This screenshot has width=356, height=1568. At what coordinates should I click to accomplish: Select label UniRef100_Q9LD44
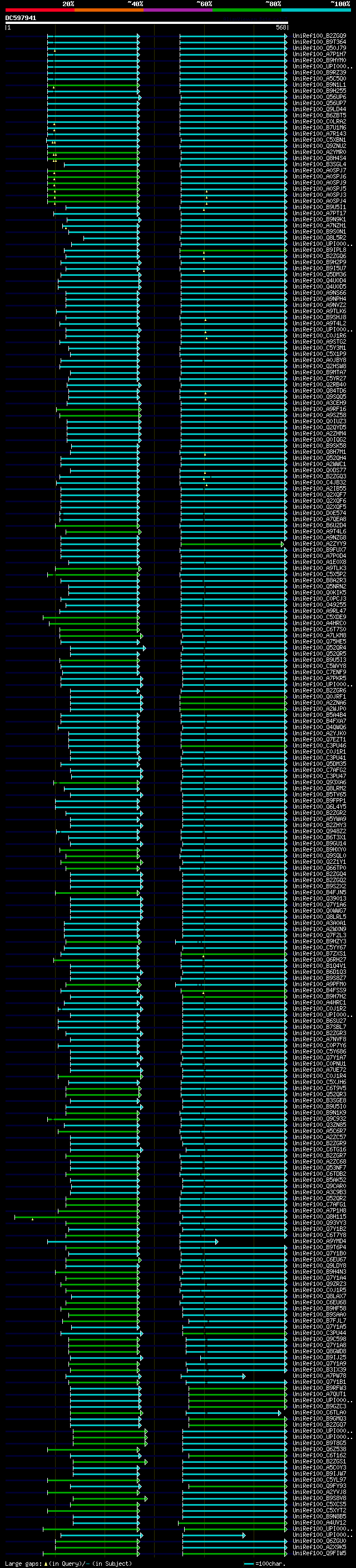(319, 109)
